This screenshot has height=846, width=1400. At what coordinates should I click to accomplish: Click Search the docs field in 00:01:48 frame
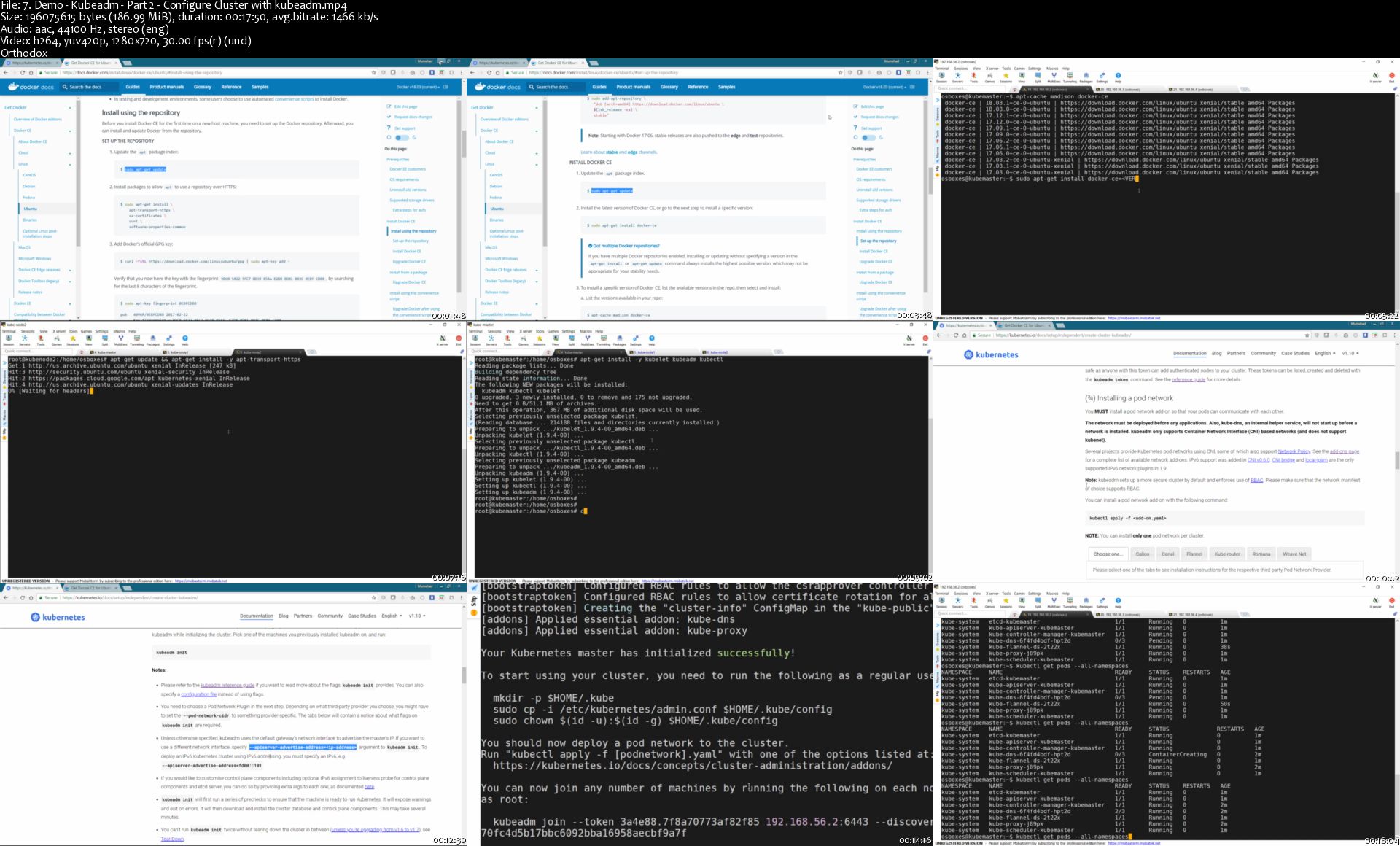(x=90, y=87)
